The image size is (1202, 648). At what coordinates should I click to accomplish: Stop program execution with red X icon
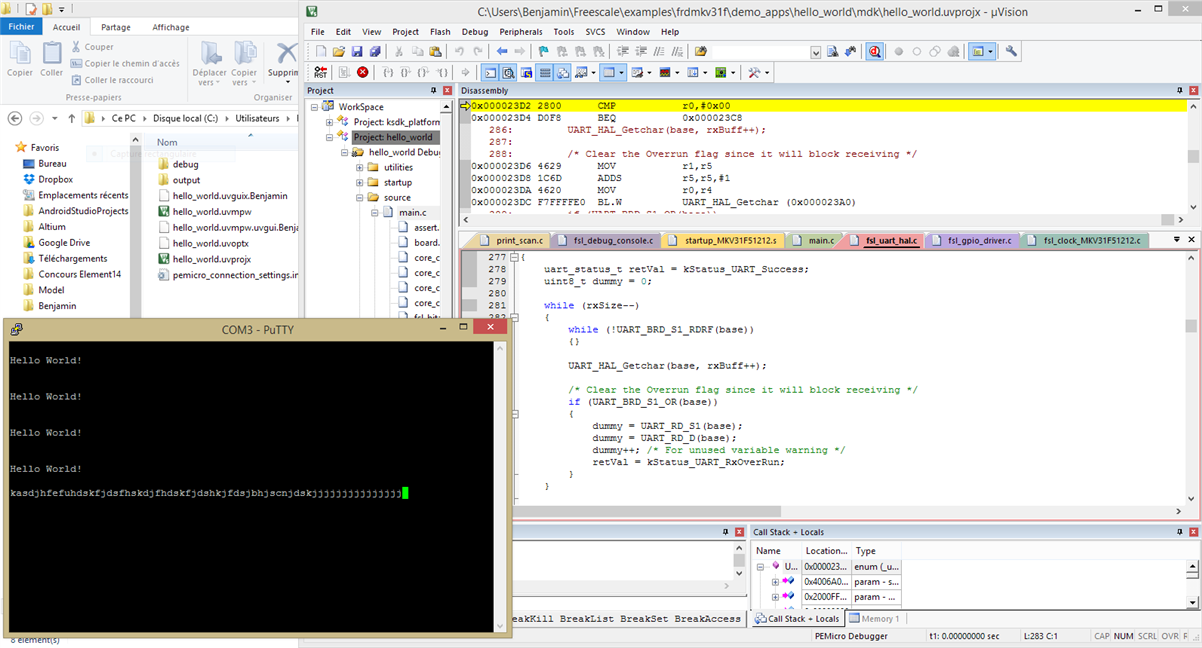click(362, 72)
